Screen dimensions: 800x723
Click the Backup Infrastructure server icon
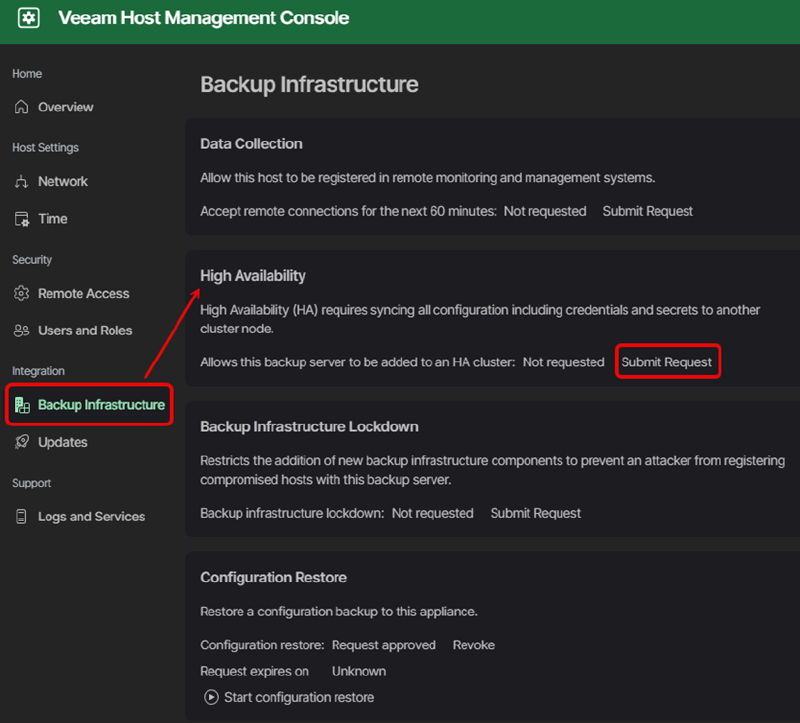[22, 405]
